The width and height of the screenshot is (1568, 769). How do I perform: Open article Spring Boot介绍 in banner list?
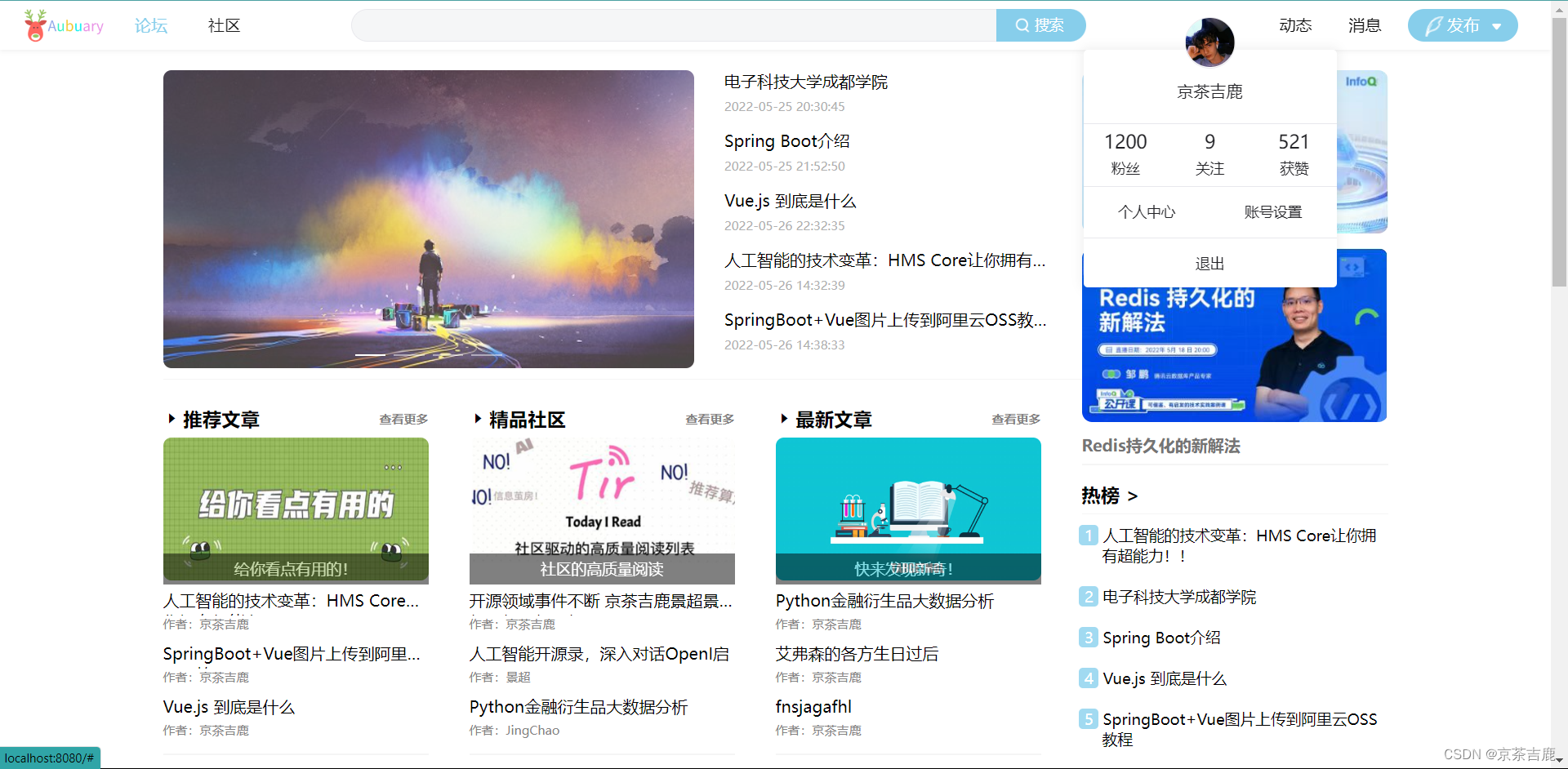[x=786, y=141]
